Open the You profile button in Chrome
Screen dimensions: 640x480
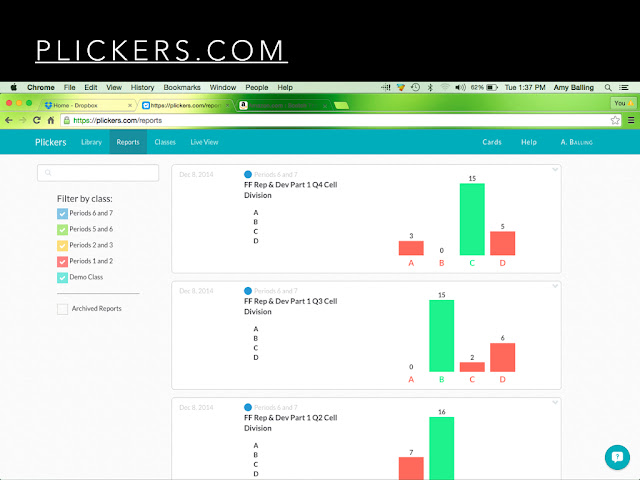[624, 103]
